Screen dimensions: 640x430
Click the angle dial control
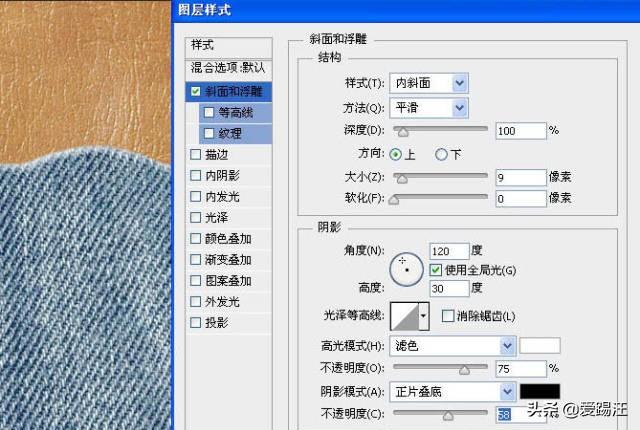[x=406, y=269]
